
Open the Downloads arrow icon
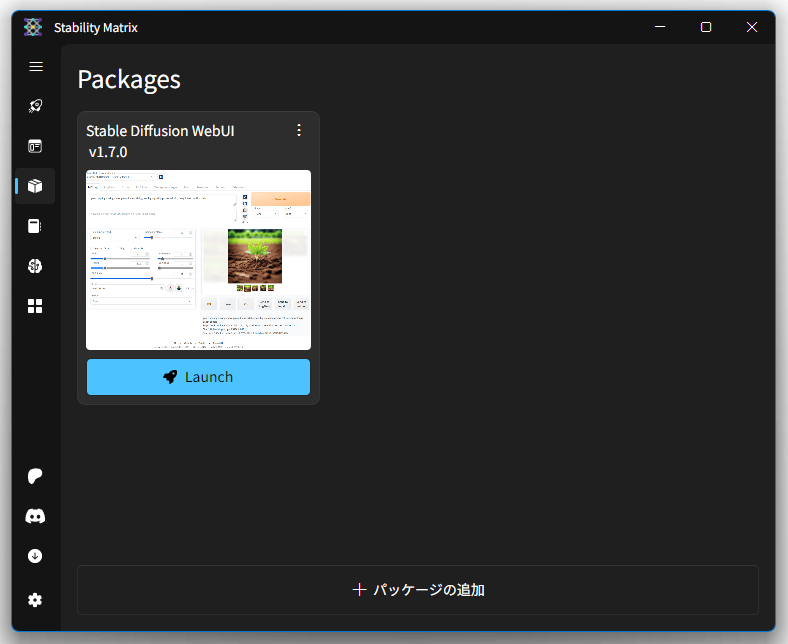point(35,556)
